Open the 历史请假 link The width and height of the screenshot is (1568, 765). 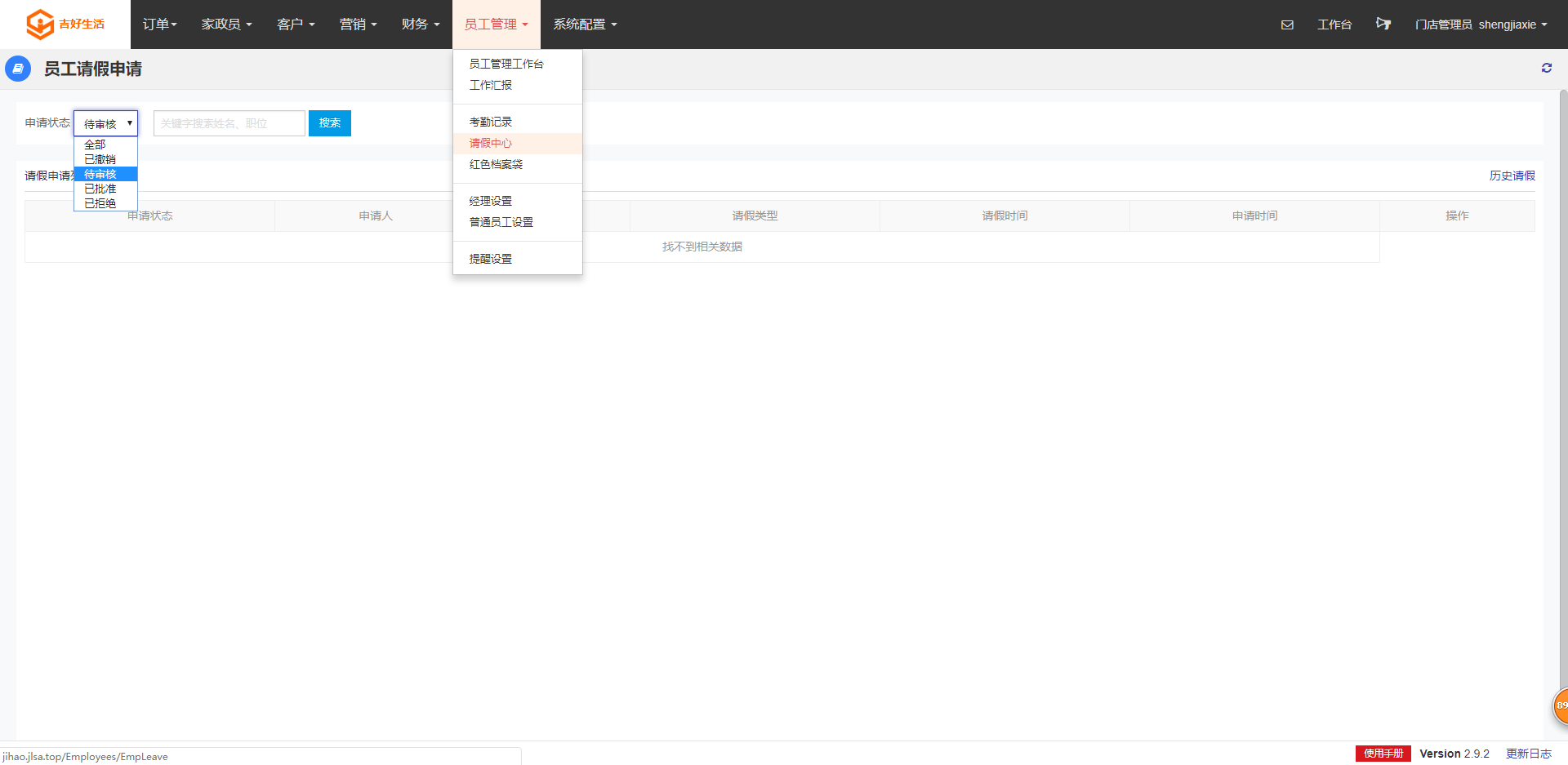tap(1512, 176)
